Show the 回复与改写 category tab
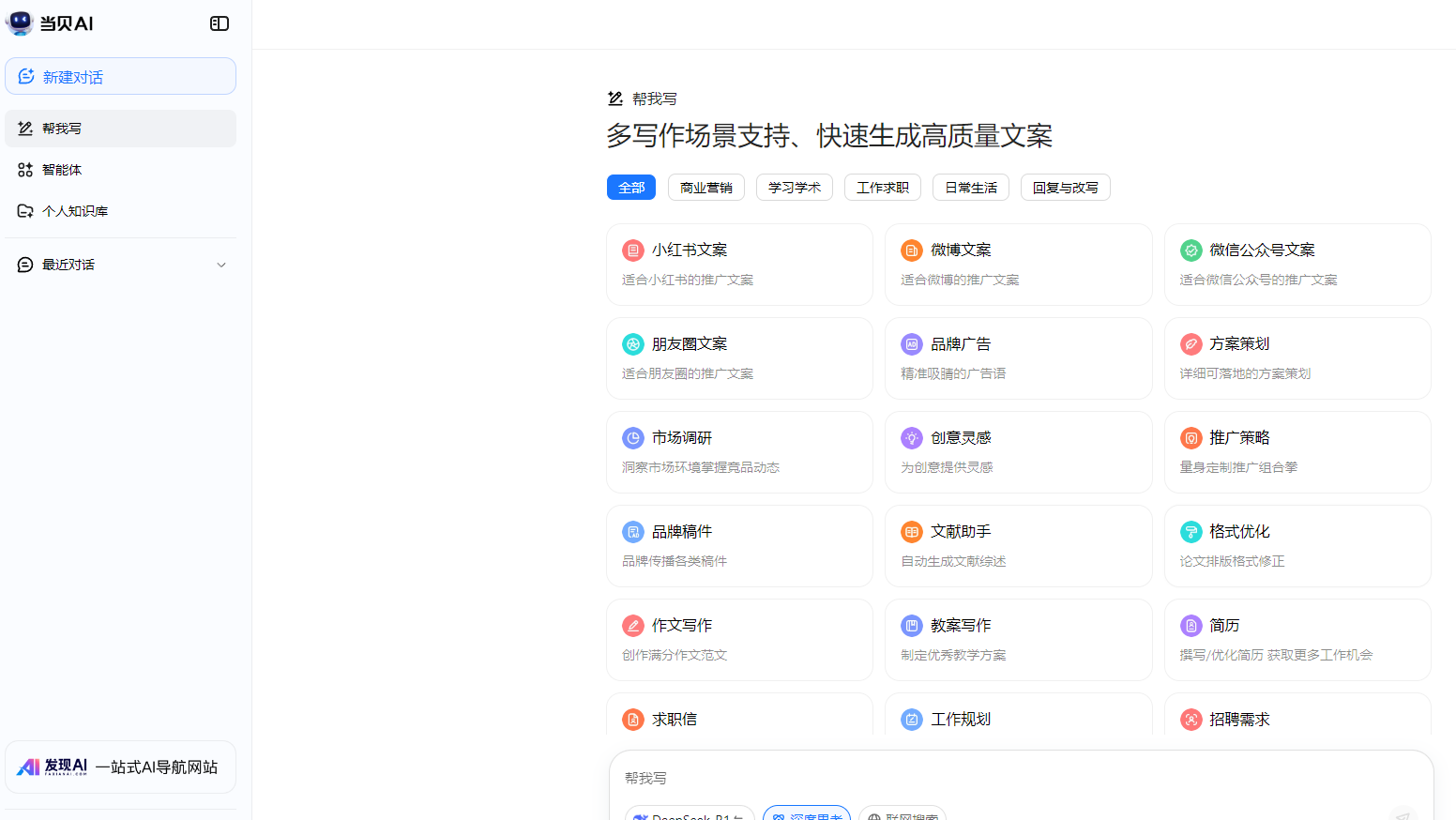 tap(1066, 188)
